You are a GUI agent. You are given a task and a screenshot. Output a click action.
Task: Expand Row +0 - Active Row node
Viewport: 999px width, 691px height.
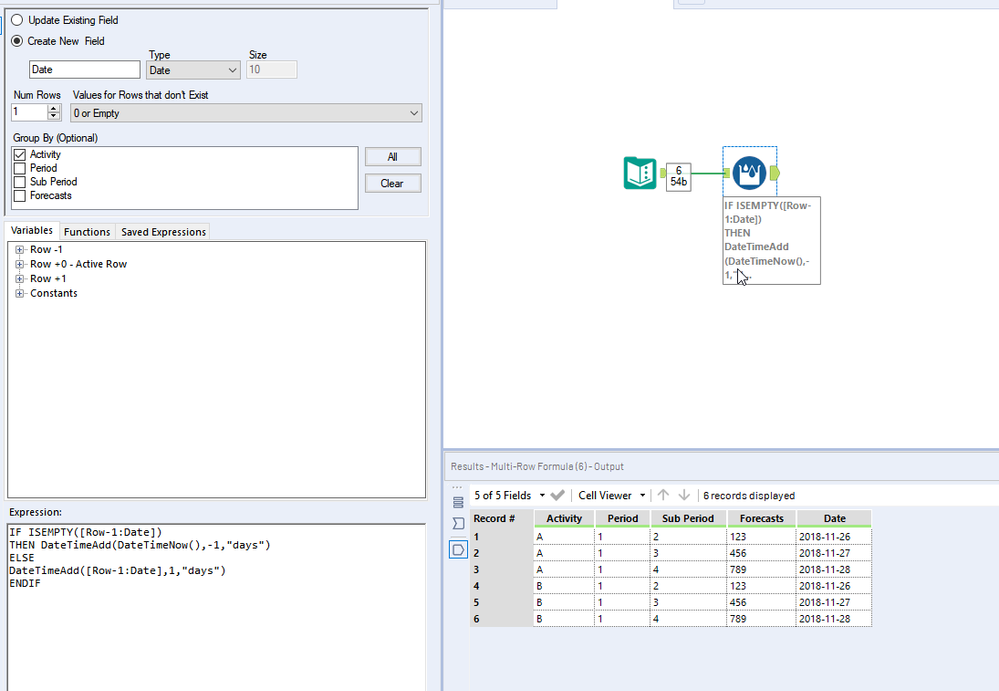point(20,264)
